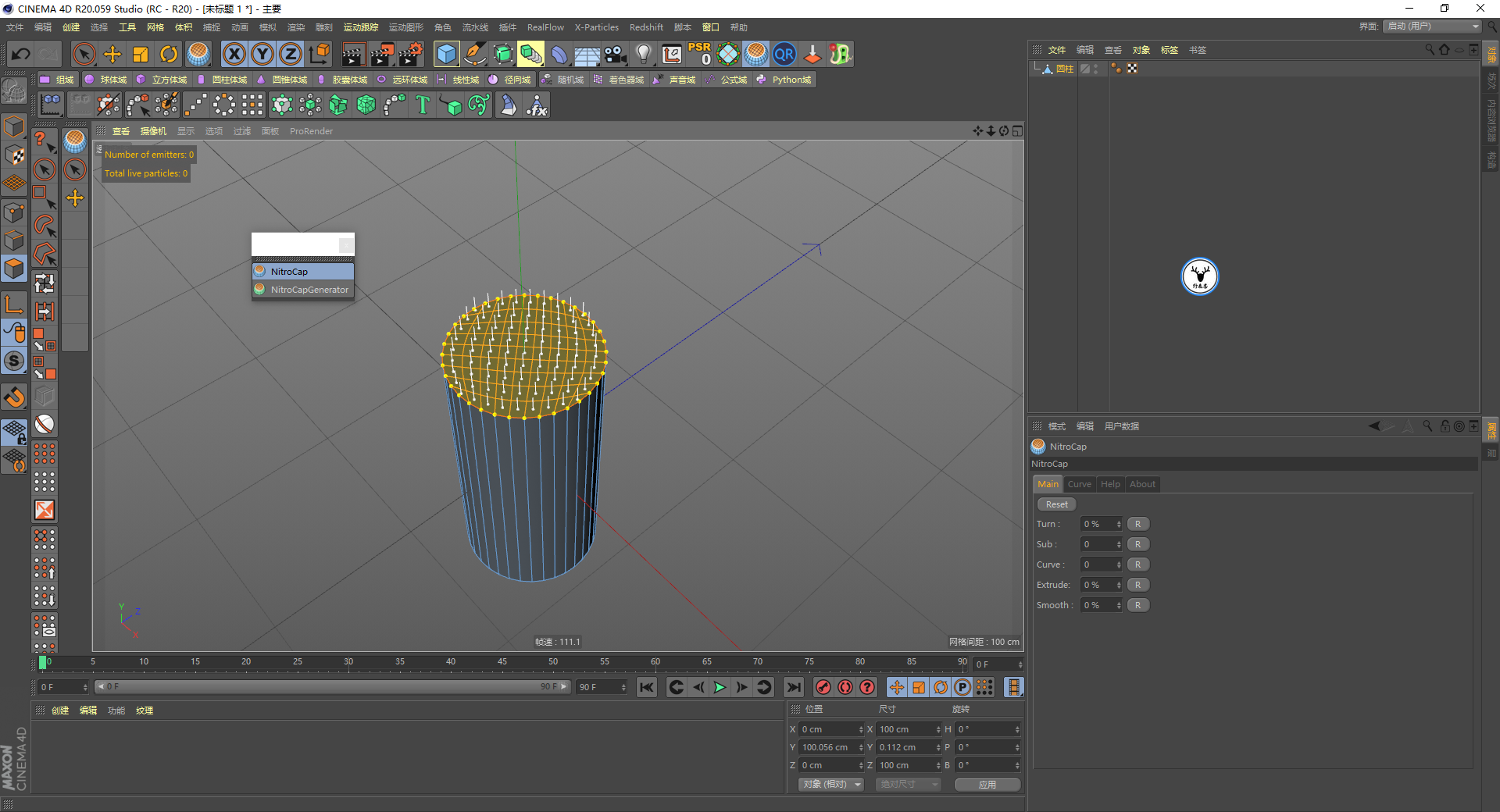Image resolution: width=1500 pixels, height=812 pixels.
Task: Toggle the Y axis lock
Action: point(262,54)
